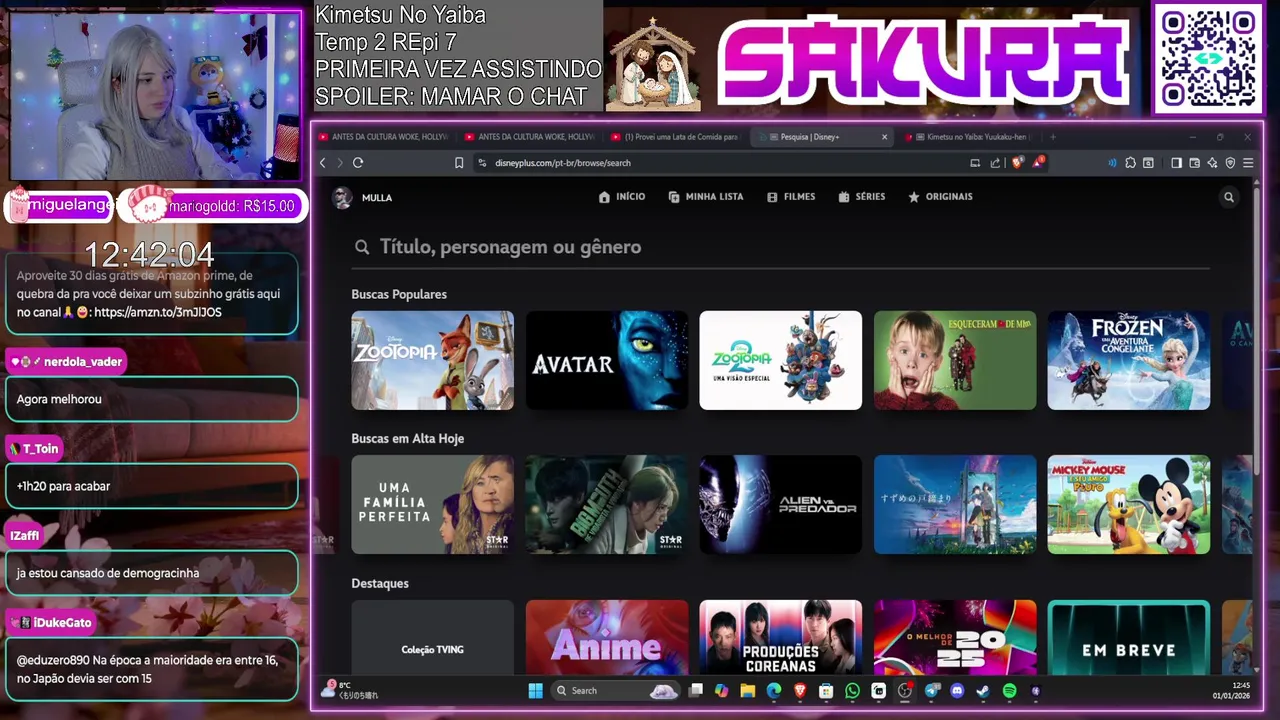This screenshot has height=720, width=1280.
Task: Open Task View on the taskbar
Action: [695, 690]
